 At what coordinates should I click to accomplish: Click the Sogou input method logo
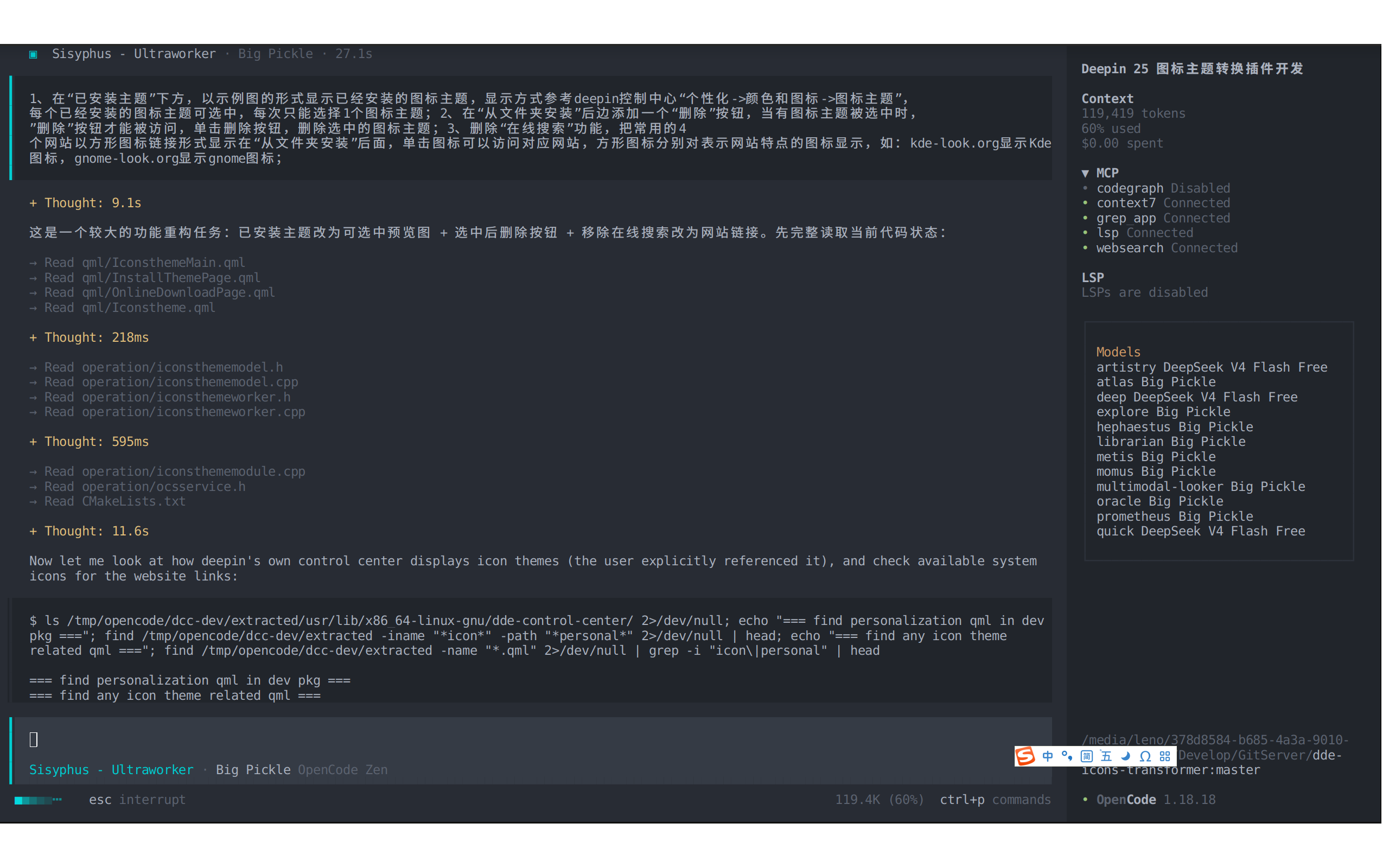tap(1025, 756)
